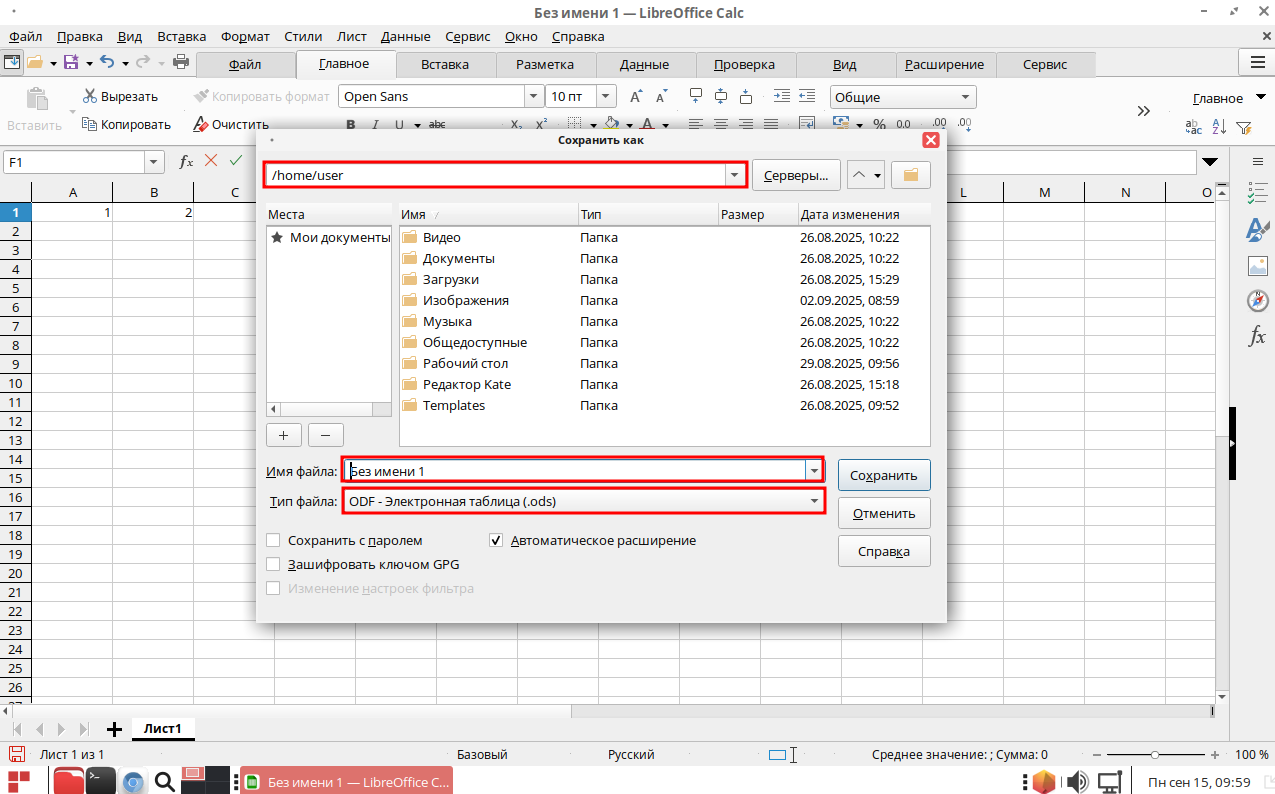Expand the file name history dropdown arrow
Screen dimensions: 1275x794
[814, 471]
